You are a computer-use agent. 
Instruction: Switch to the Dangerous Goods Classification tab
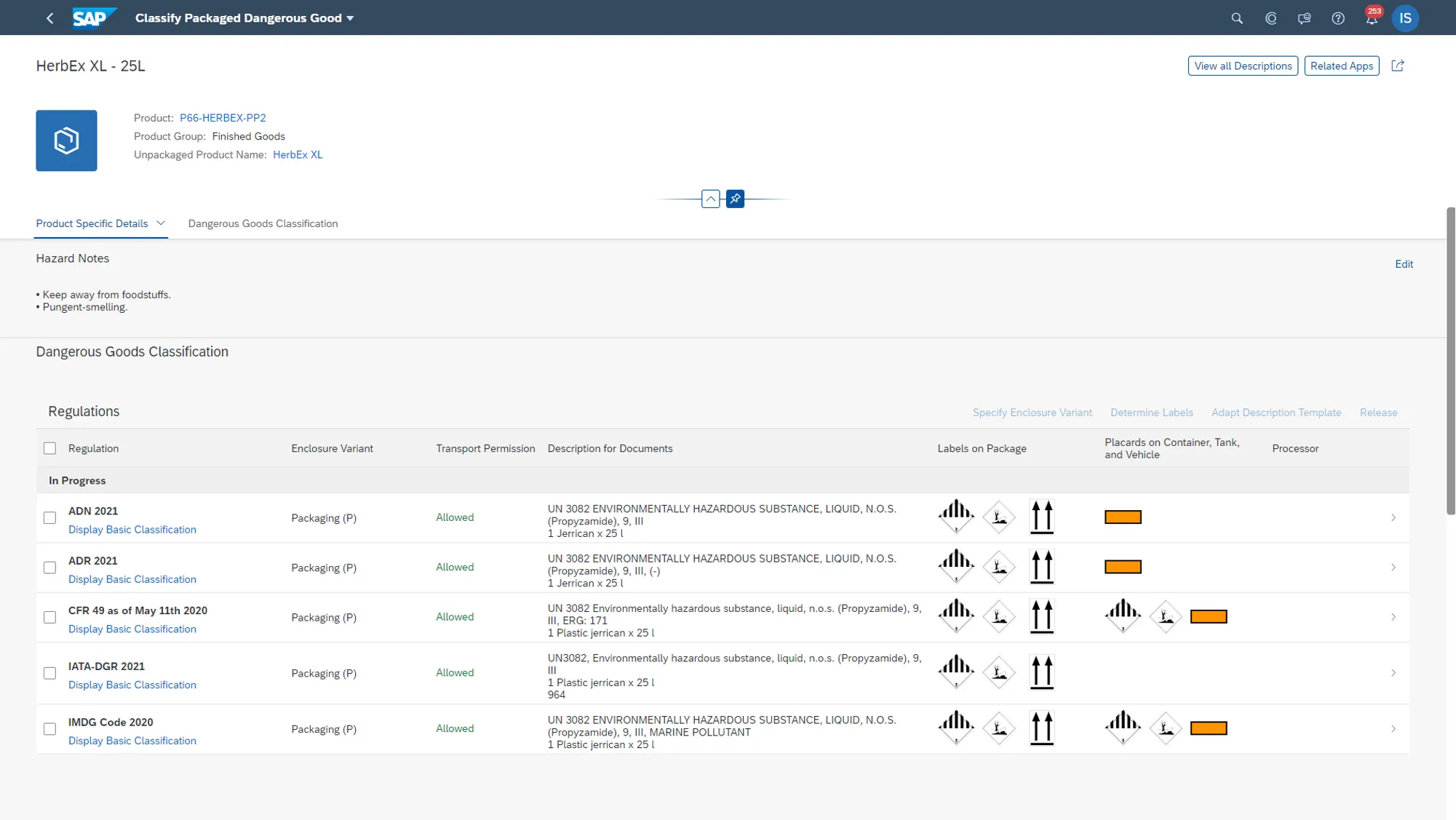tap(263, 223)
